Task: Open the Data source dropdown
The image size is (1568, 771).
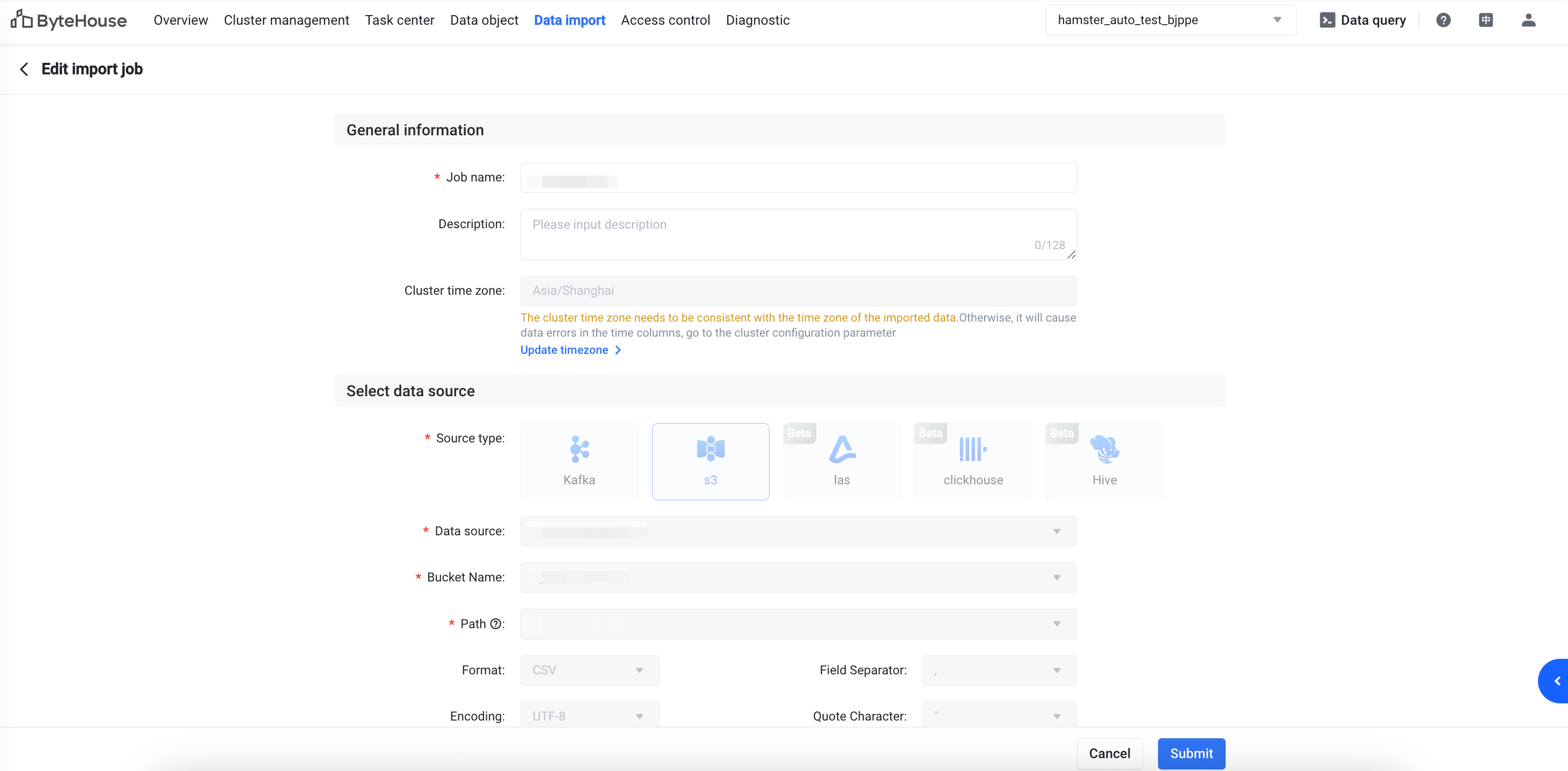Action: coord(797,531)
